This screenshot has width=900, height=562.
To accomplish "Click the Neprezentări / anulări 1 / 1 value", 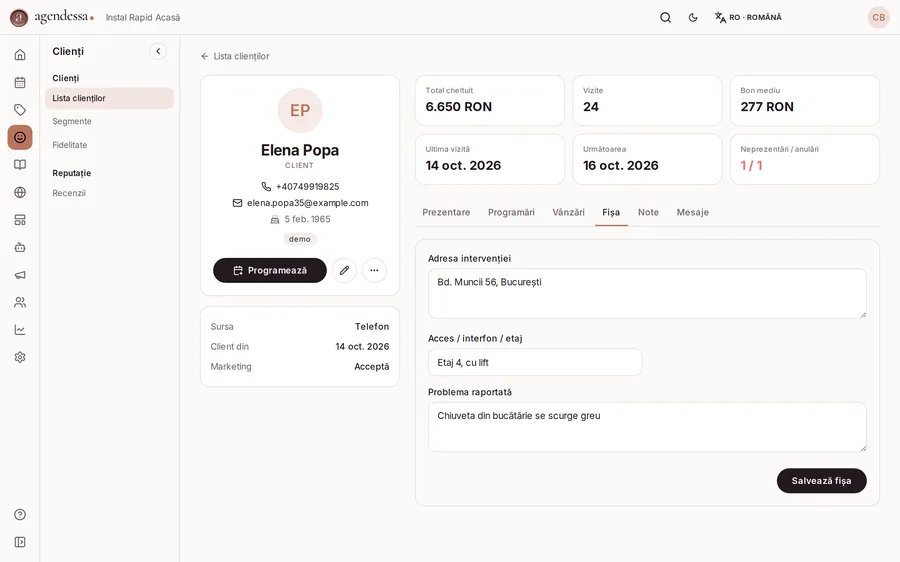I will click(751, 165).
